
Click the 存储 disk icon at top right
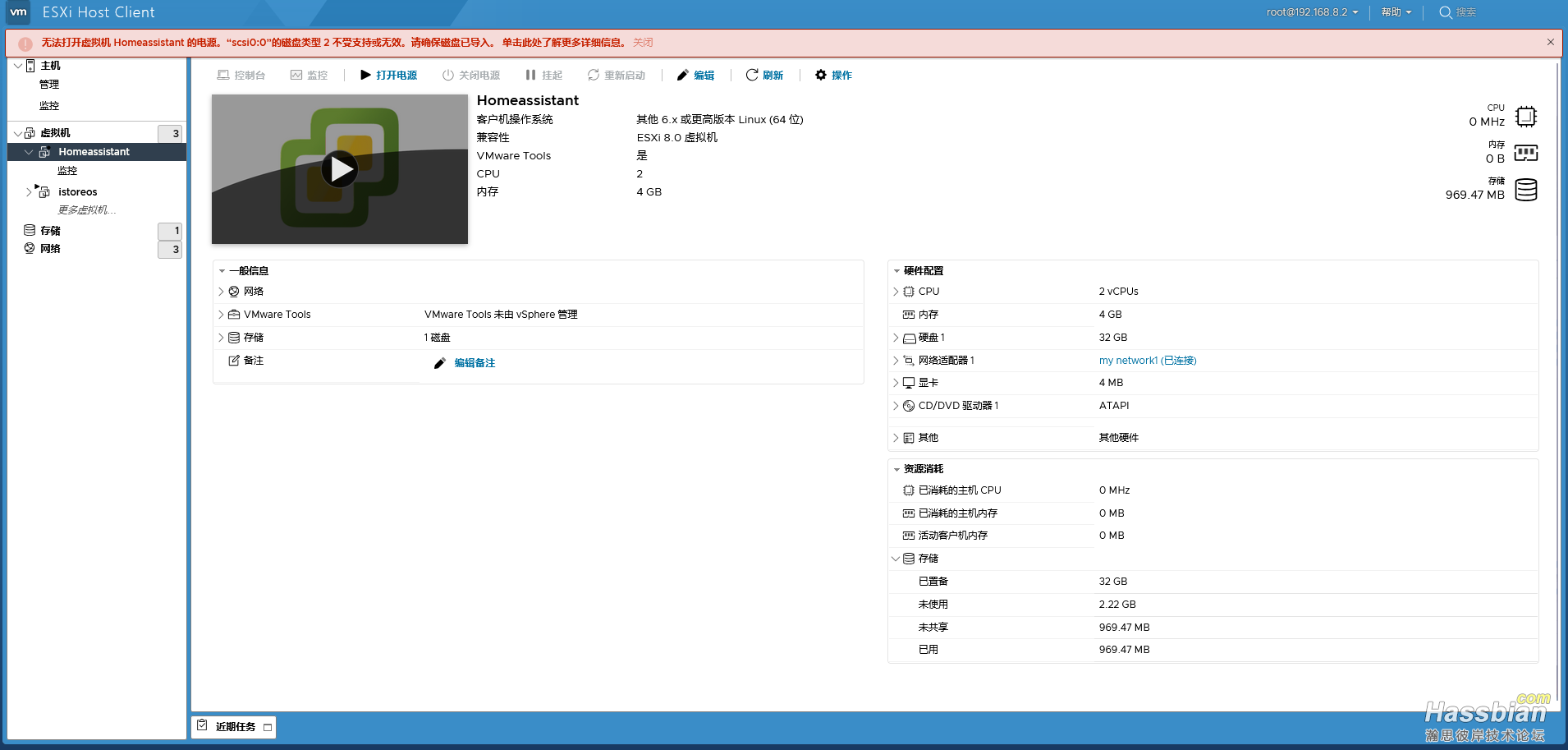(x=1526, y=190)
